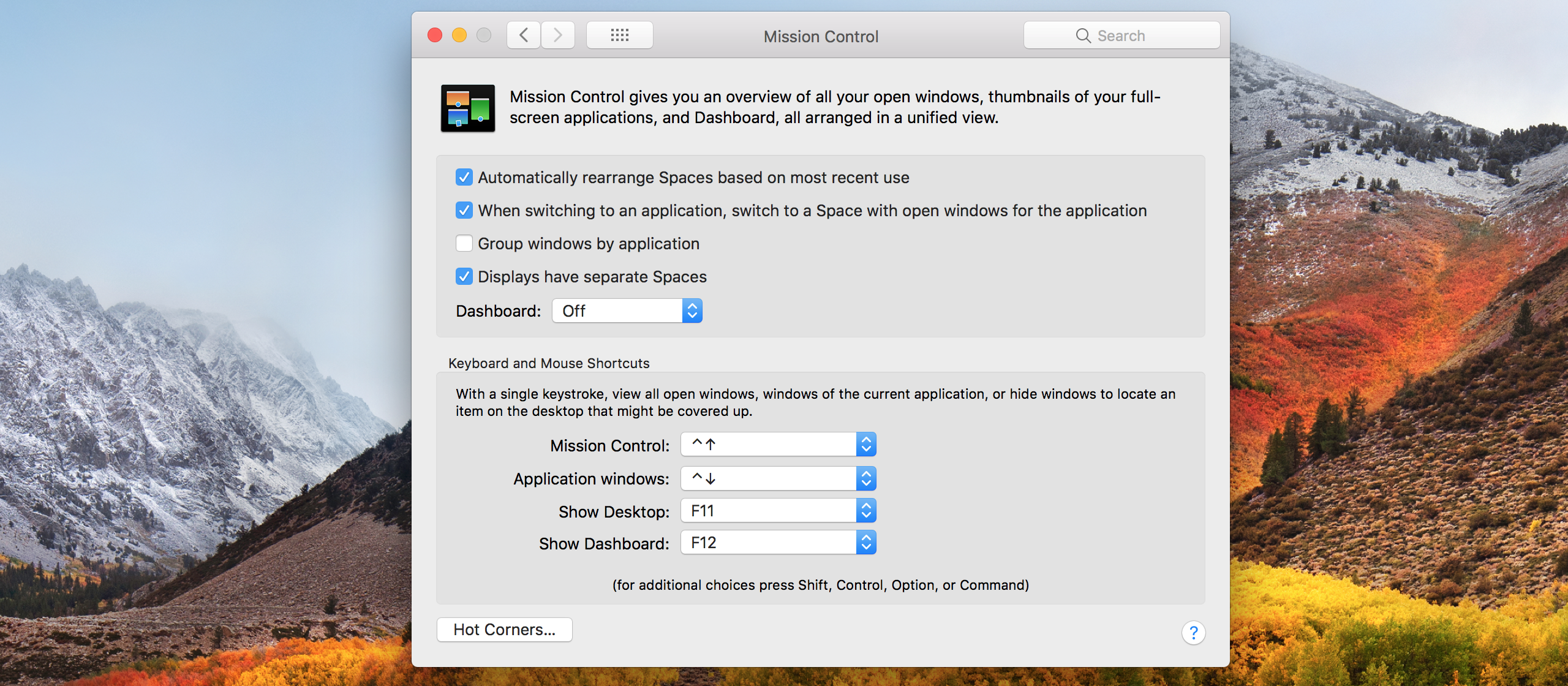Show all preferences grid icon

click(619, 36)
